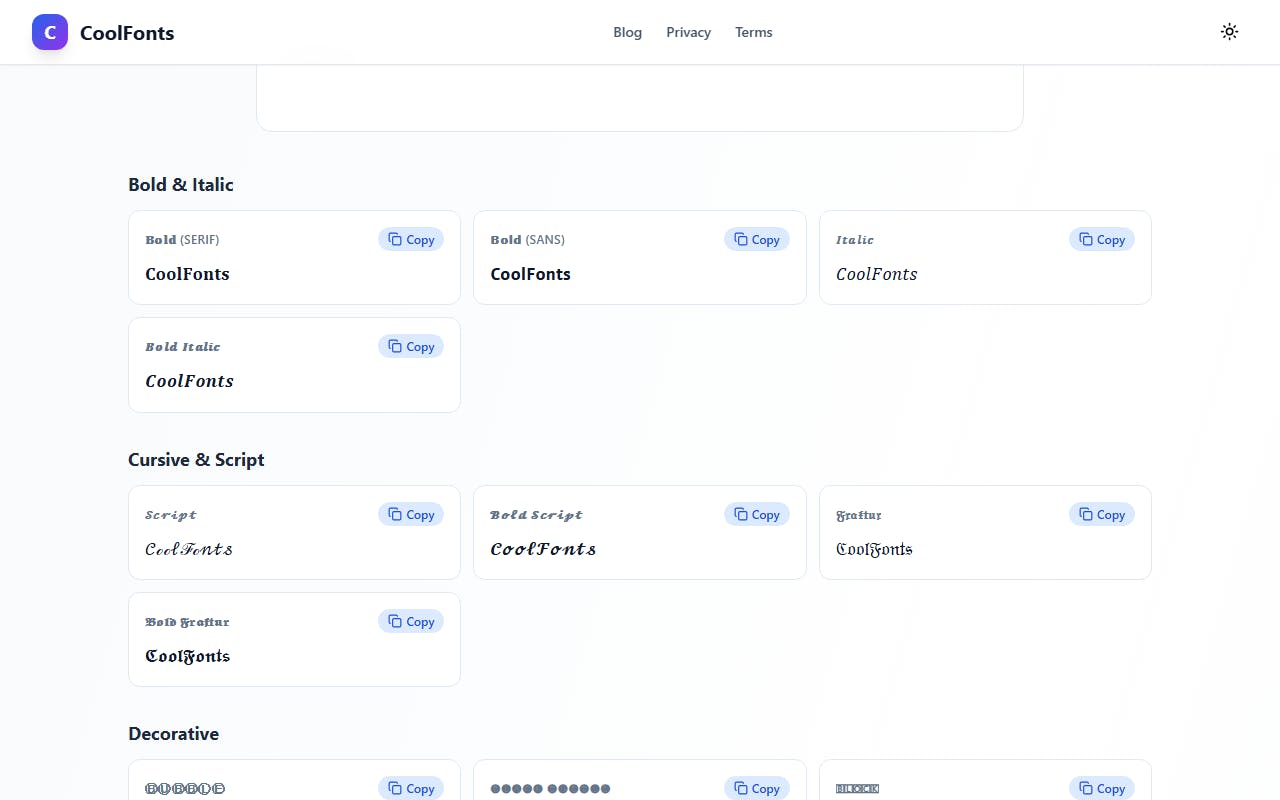This screenshot has height=800, width=1280.
Task: Select the "Bold Script" card label
Action: pyautogui.click(x=536, y=515)
